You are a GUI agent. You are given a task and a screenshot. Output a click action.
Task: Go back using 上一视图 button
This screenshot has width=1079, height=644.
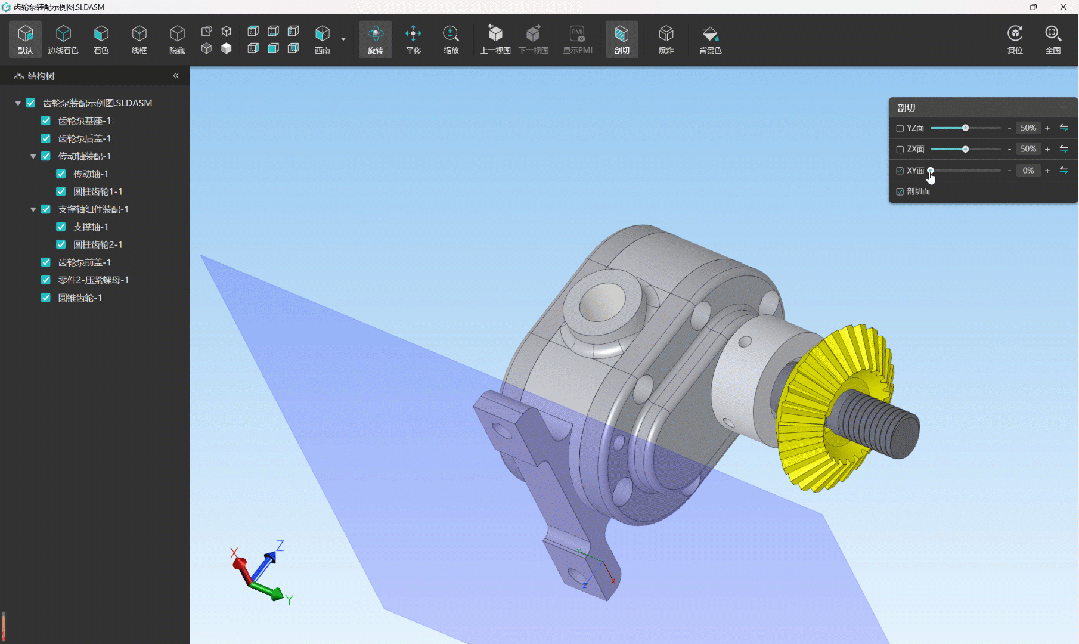(494, 39)
